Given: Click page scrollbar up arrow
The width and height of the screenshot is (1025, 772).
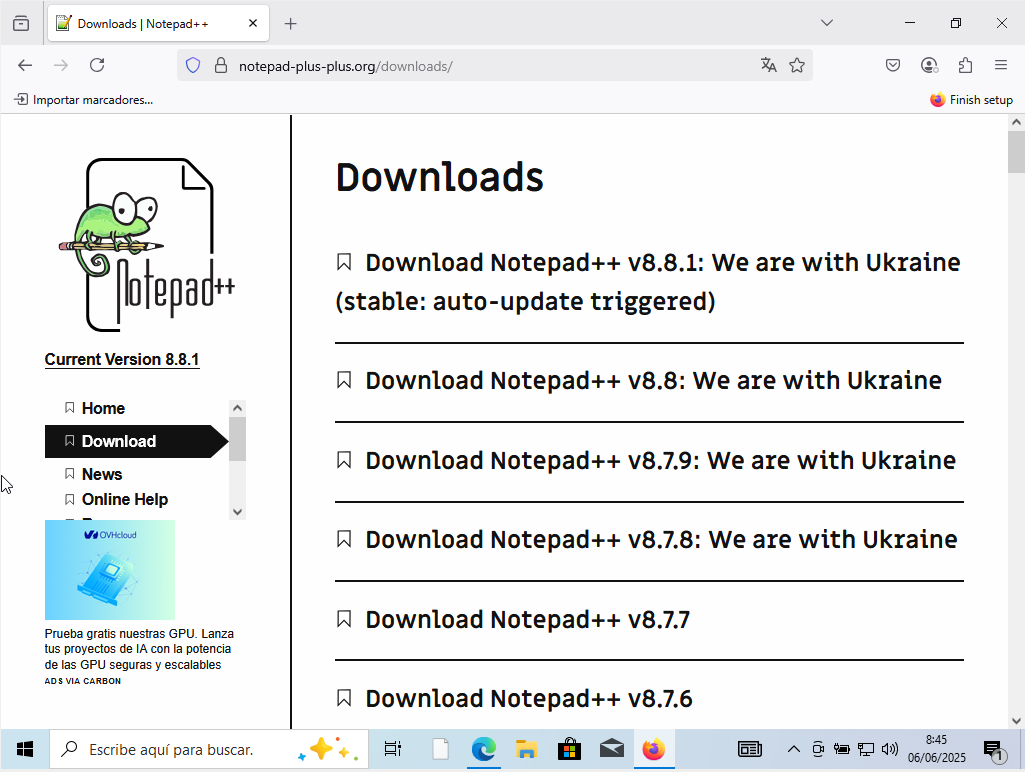Looking at the screenshot, I should [1016, 122].
